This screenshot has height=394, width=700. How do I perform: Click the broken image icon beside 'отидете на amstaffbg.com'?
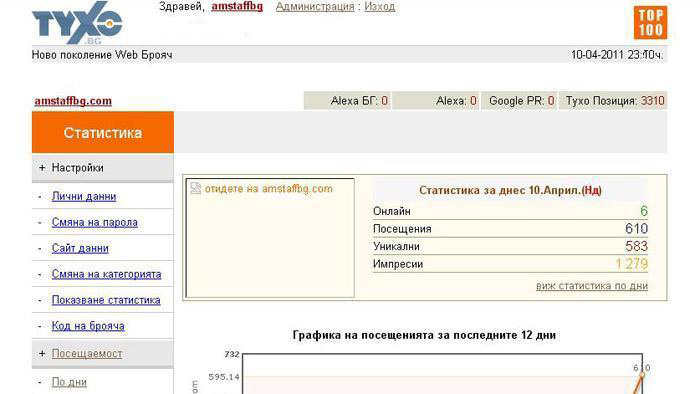196,188
